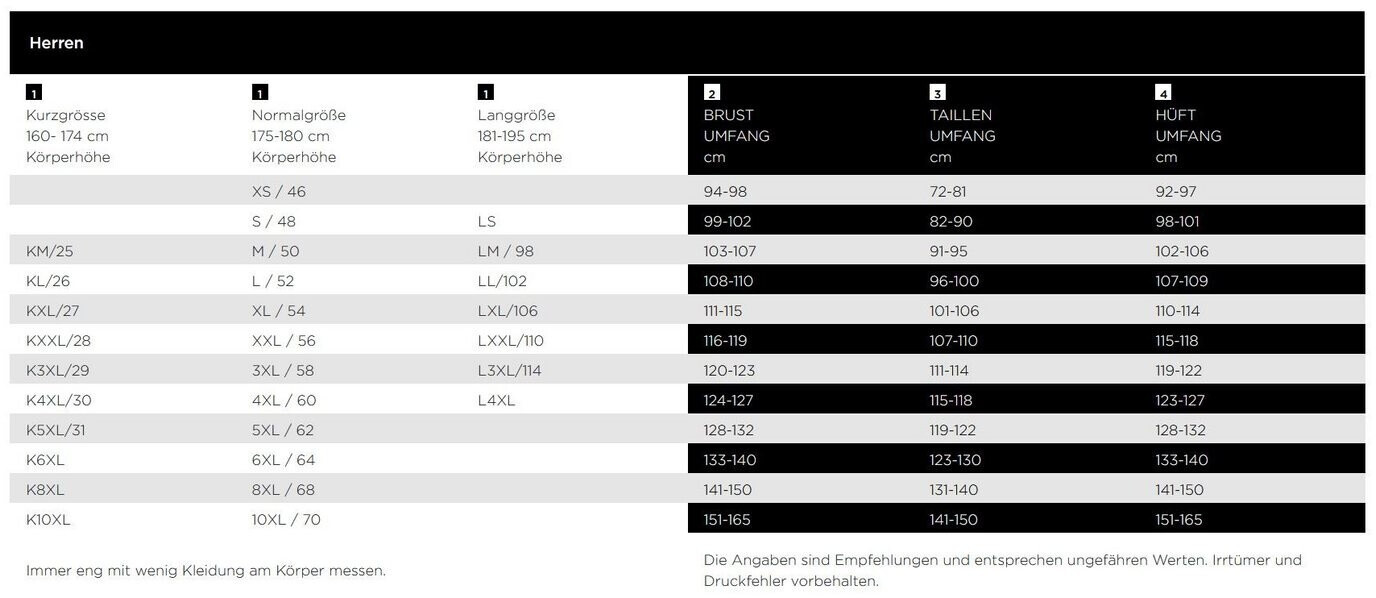Click the 10XL / 70 size entry
This screenshot has height=598, width=1376.
(x=286, y=520)
